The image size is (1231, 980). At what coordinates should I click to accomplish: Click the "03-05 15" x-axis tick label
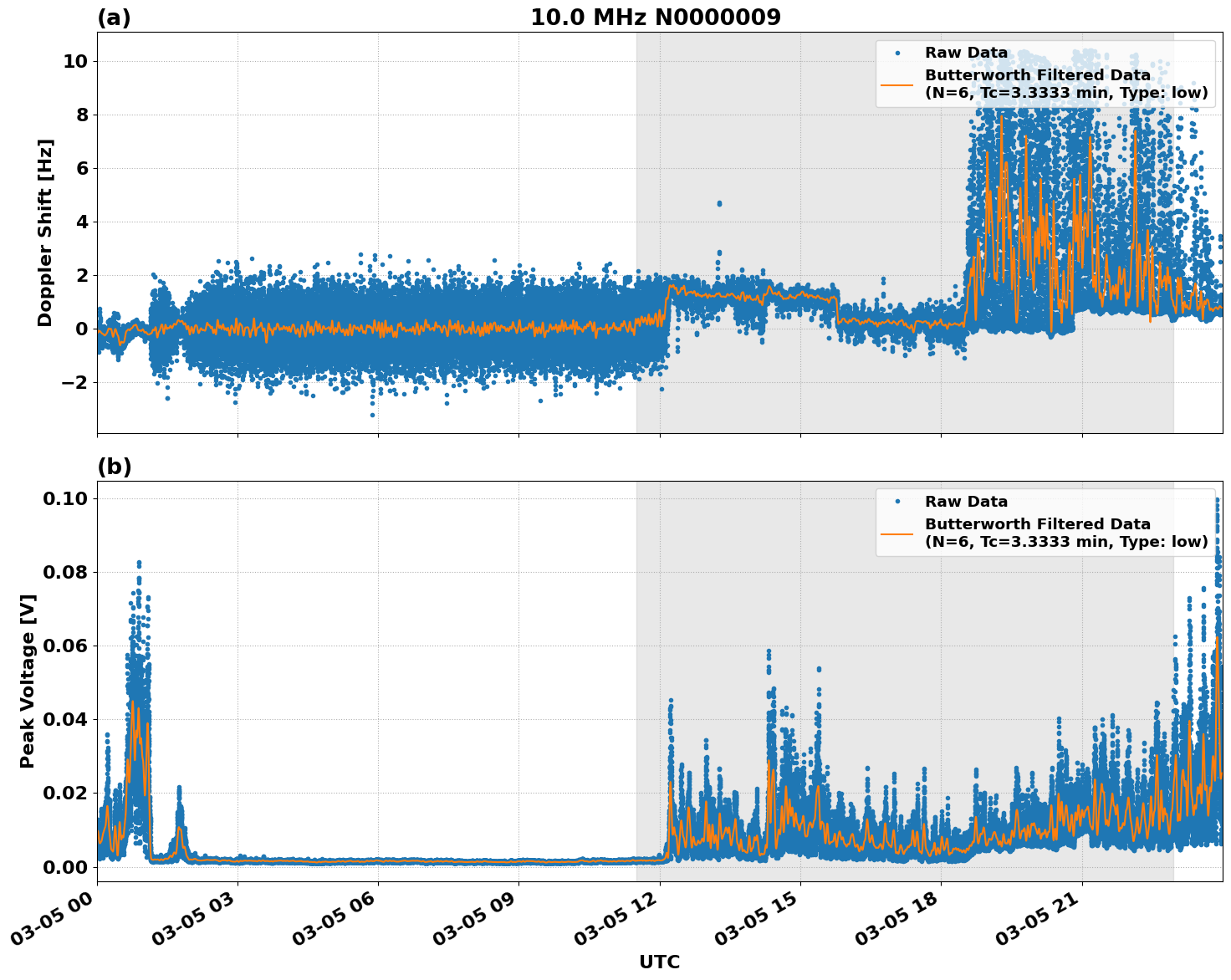tap(758, 918)
